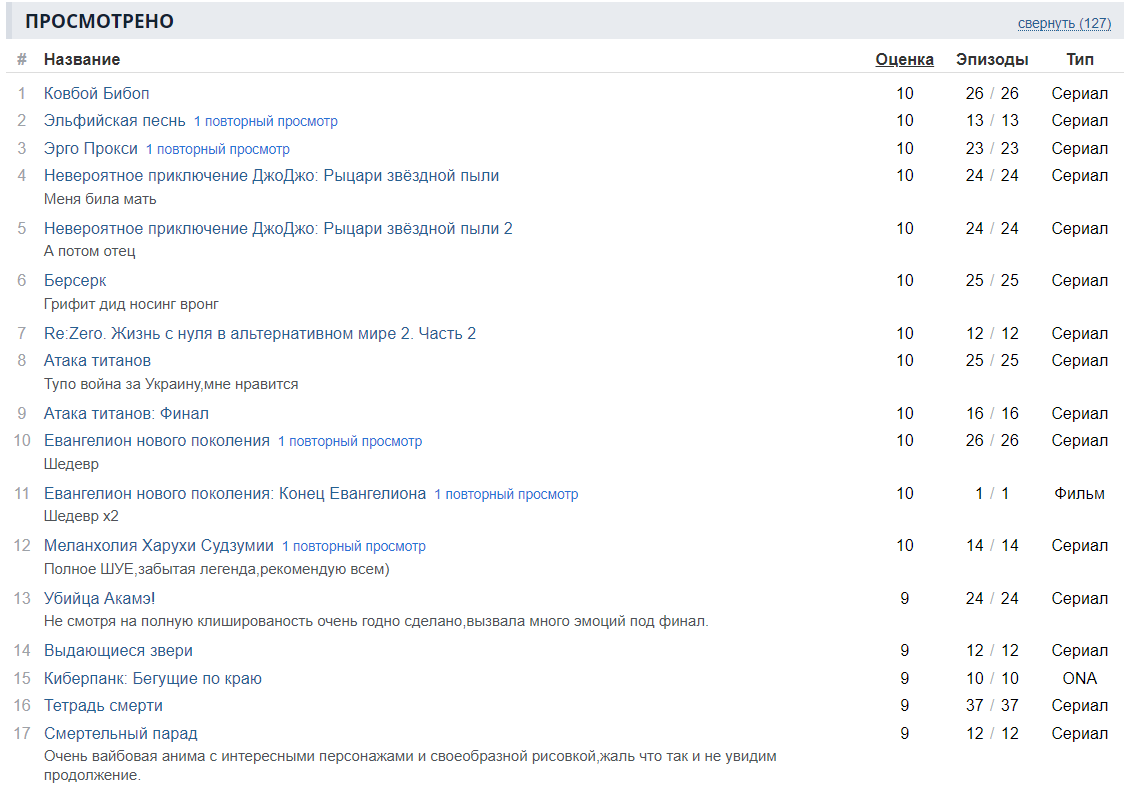
Task: Click Смертельный парад title link
Action: click(x=121, y=733)
